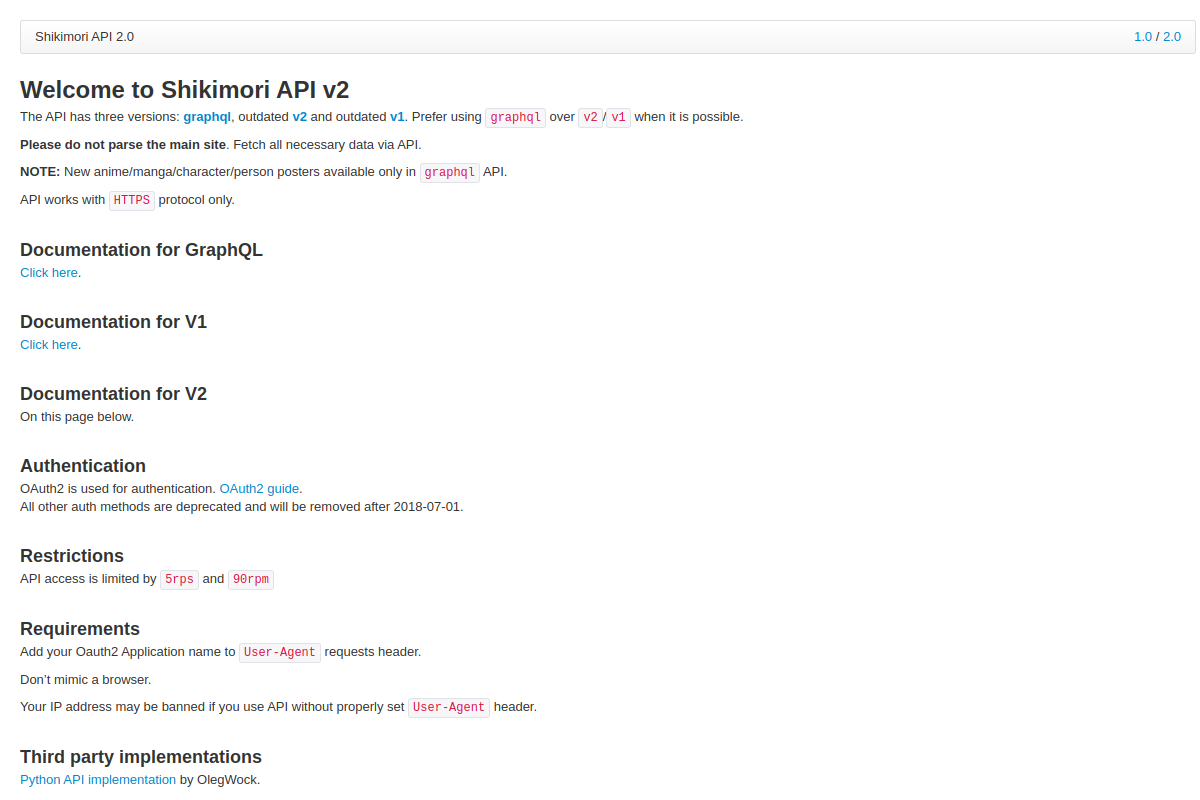The width and height of the screenshot is (1200, 800).
Task: Open "Click here" under Documentation for GraphQL
Action: click(49, 272)
